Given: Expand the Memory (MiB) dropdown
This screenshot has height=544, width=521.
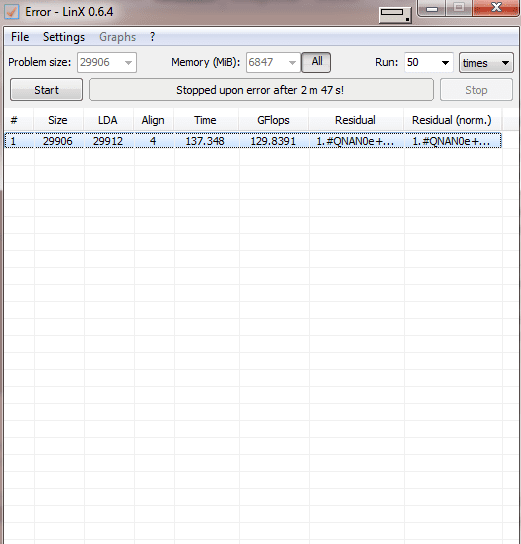Looking at the screenshot, I should pos(292,63).
